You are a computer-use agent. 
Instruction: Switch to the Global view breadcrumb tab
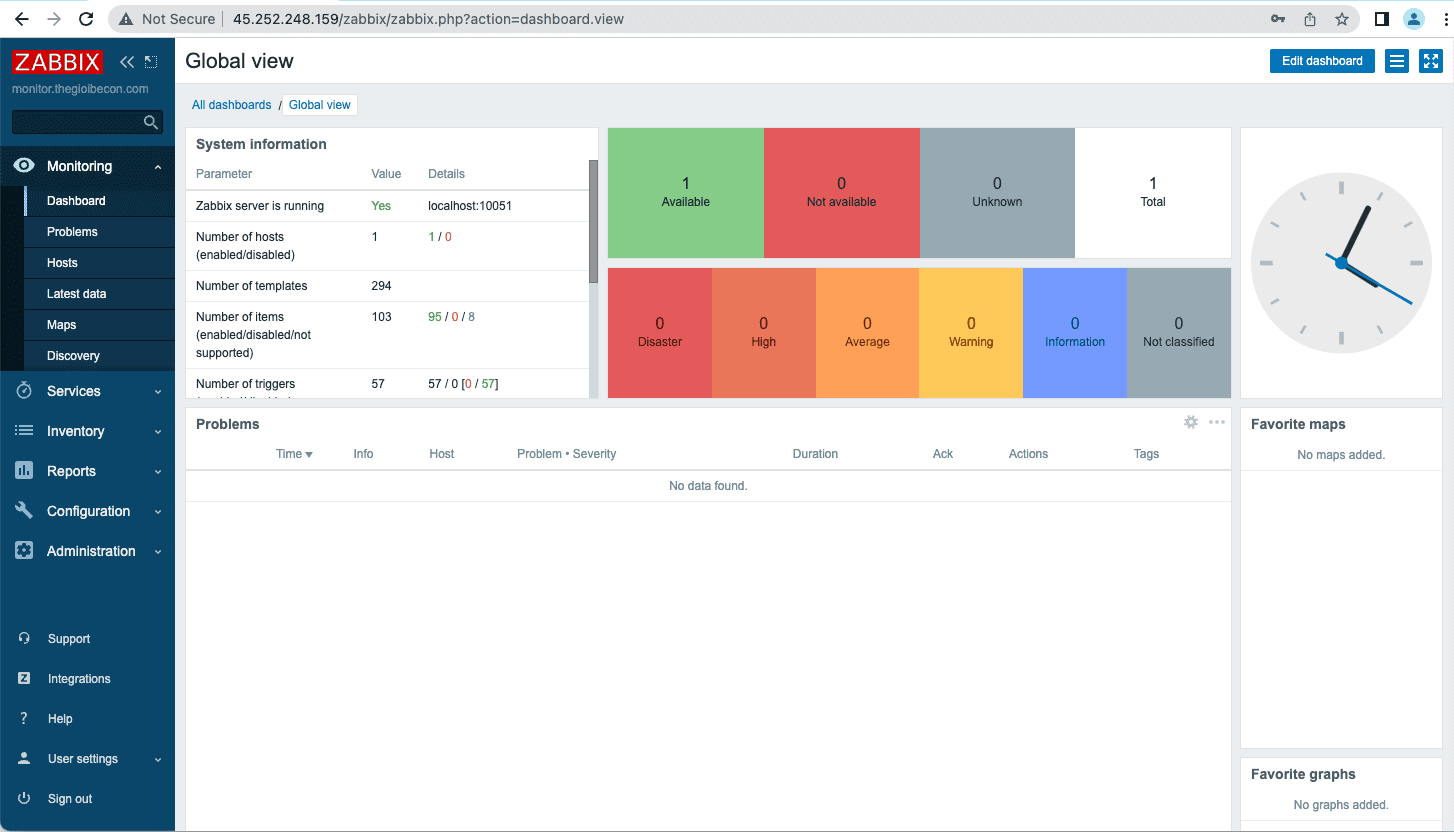[x=319, y=104]
